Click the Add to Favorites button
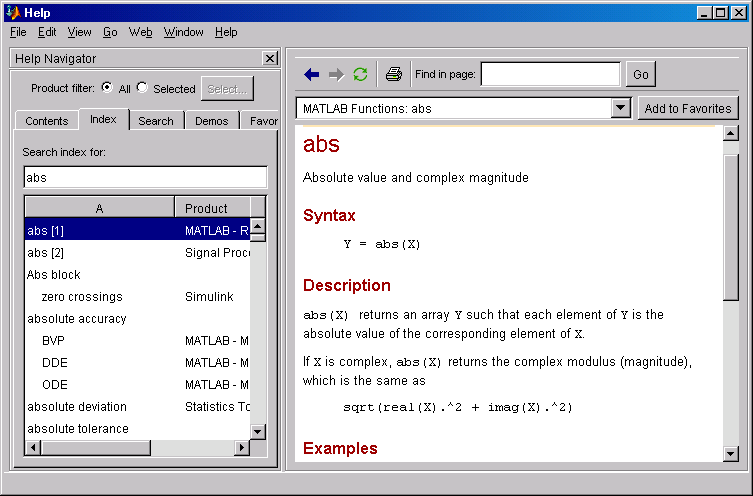The height and width of the screenshot is (496, 753). pos(688,109)
